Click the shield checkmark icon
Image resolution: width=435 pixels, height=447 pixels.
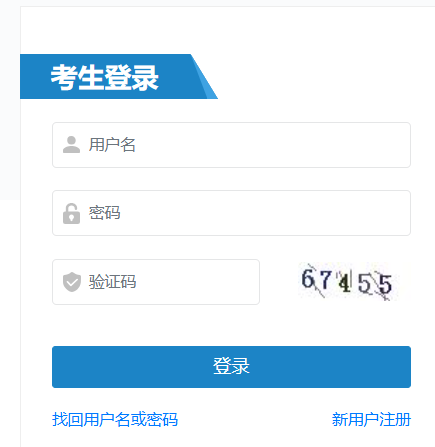pyautogui.click(x=72, y=282)
